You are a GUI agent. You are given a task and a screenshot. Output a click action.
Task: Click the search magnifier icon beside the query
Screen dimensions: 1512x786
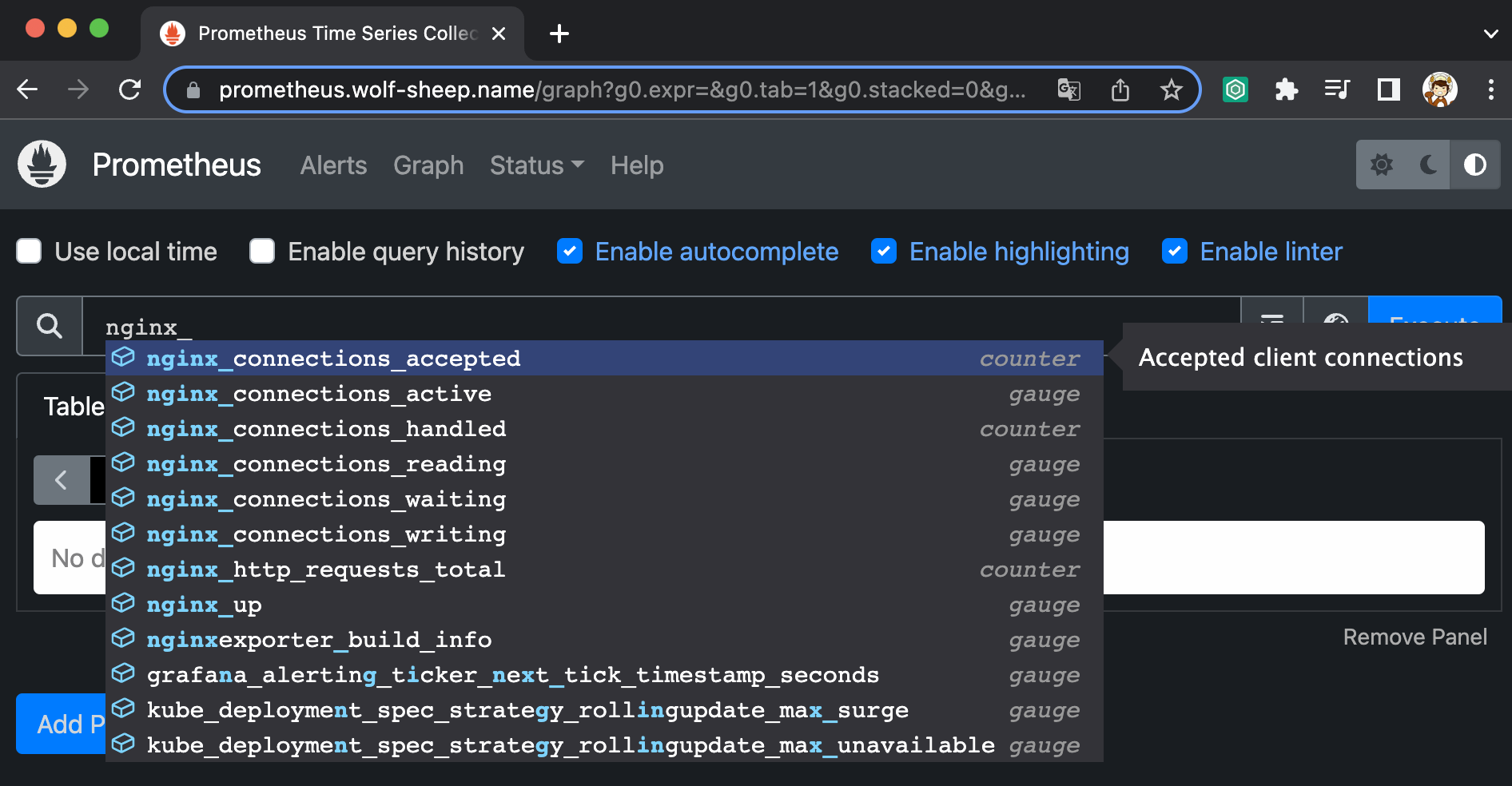(50, 326)
